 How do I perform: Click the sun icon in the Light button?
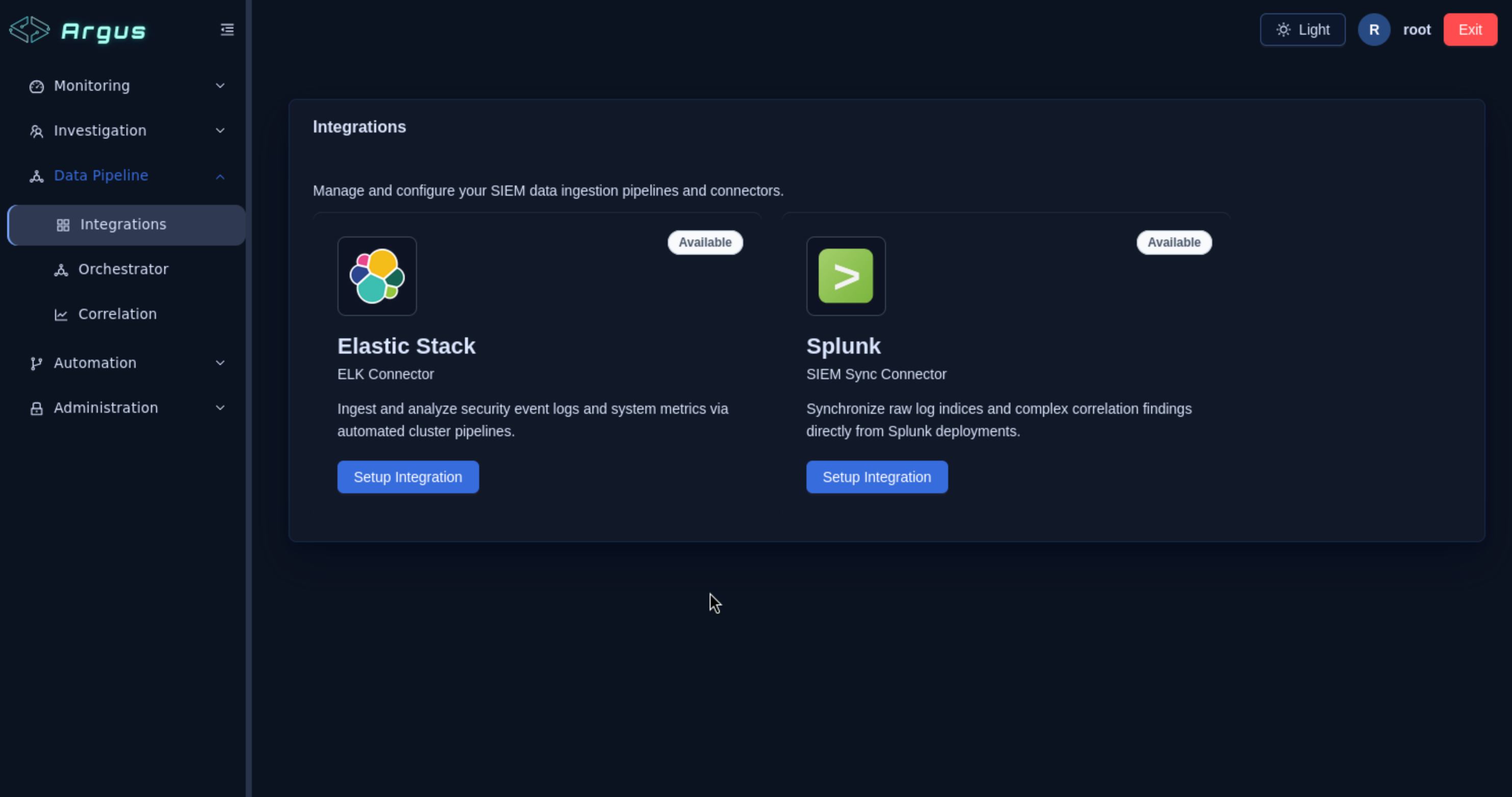1283,30
